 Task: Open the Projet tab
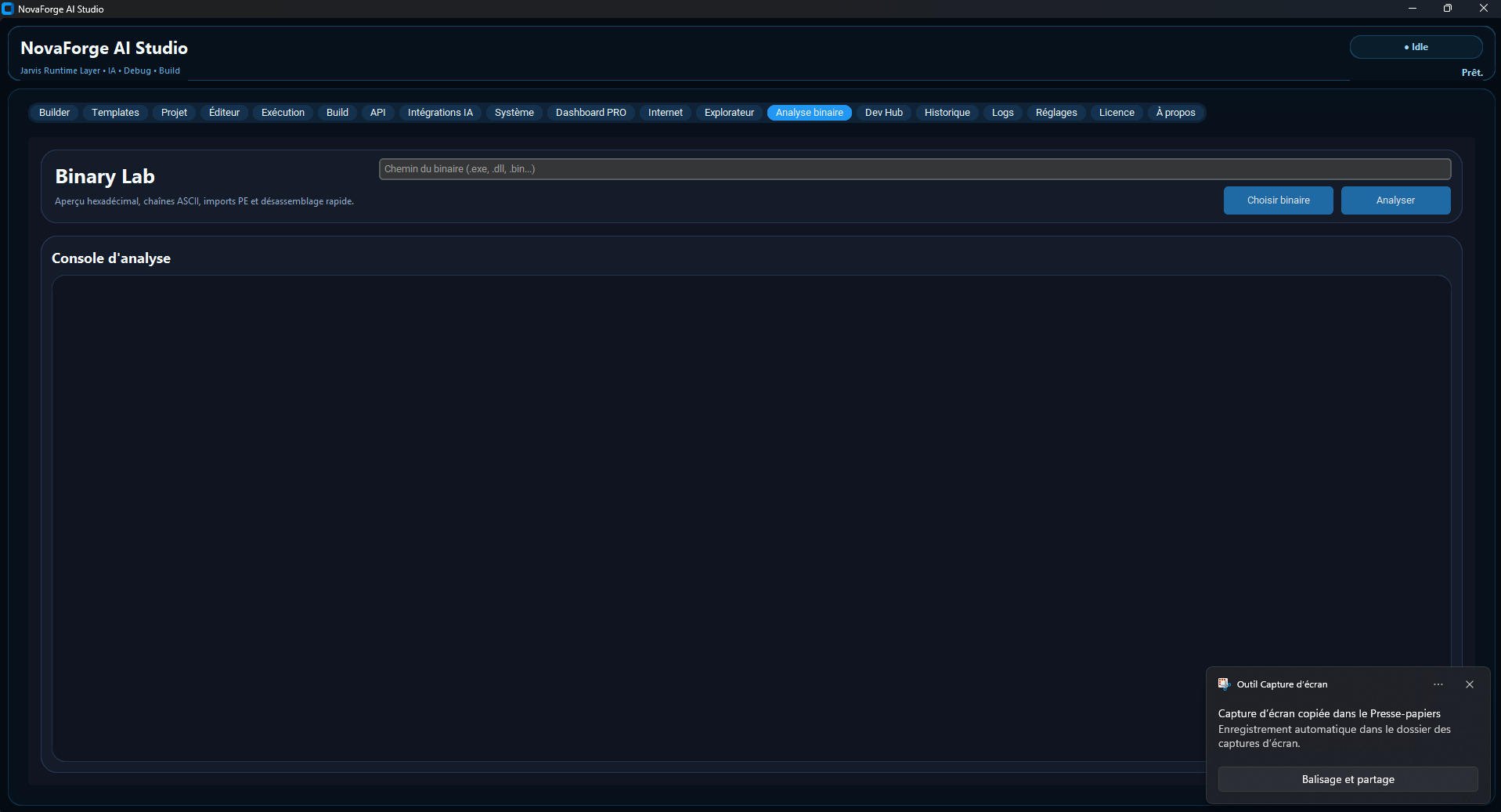174,113
